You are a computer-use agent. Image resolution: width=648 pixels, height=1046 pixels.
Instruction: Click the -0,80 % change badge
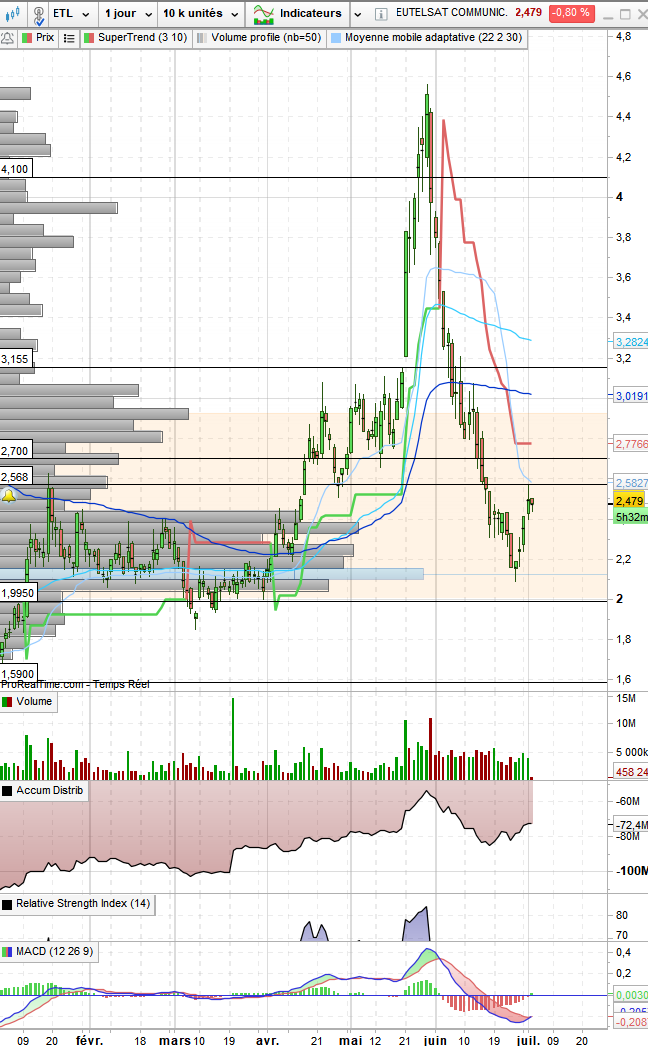[x=570, y=13]
